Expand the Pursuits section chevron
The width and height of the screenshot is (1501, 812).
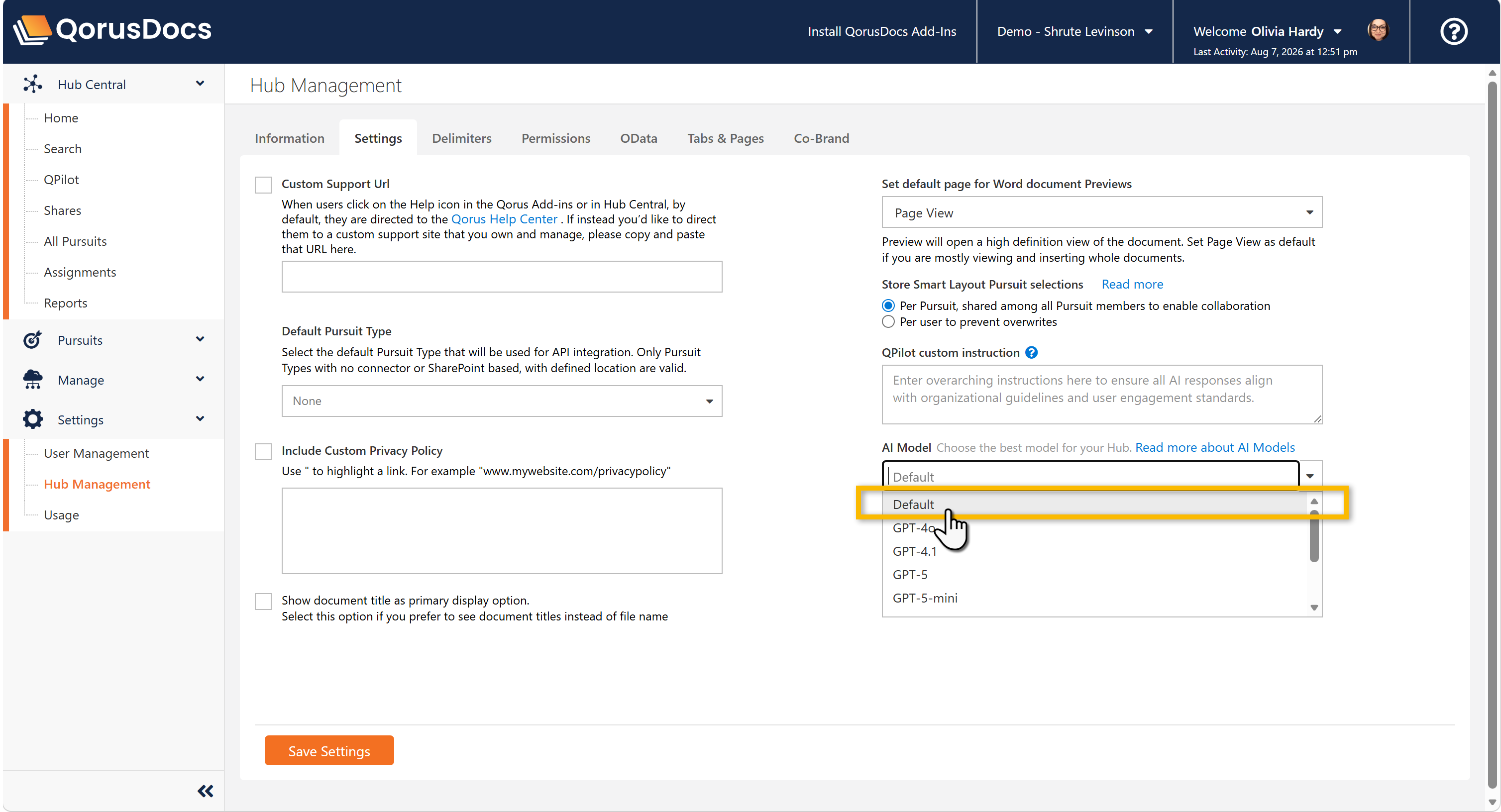pyautogui.click(x=200, y=340)
